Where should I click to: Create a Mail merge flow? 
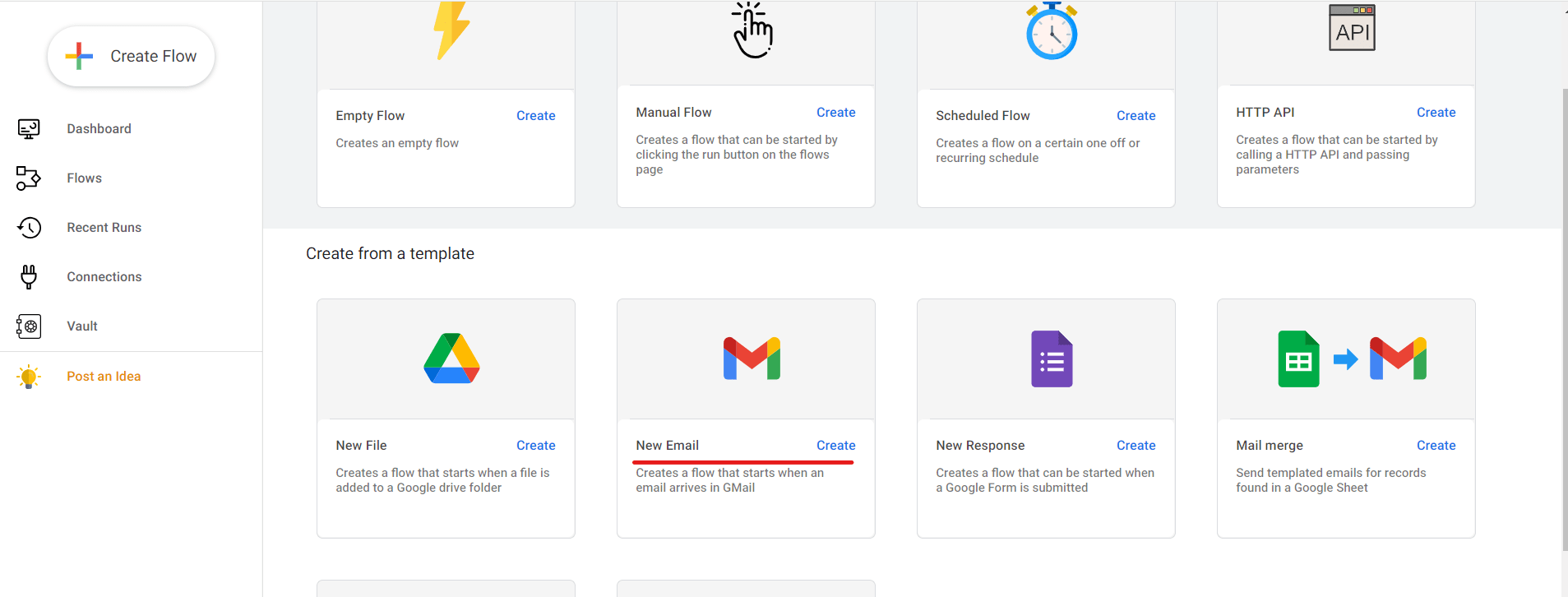(1436, 446)
